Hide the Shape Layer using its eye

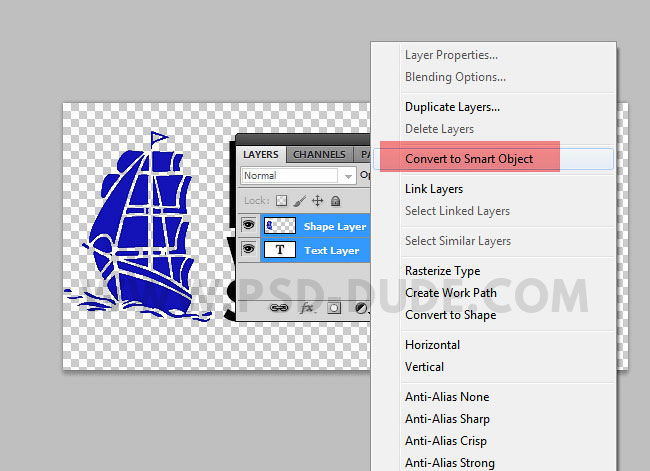(249, 226)
